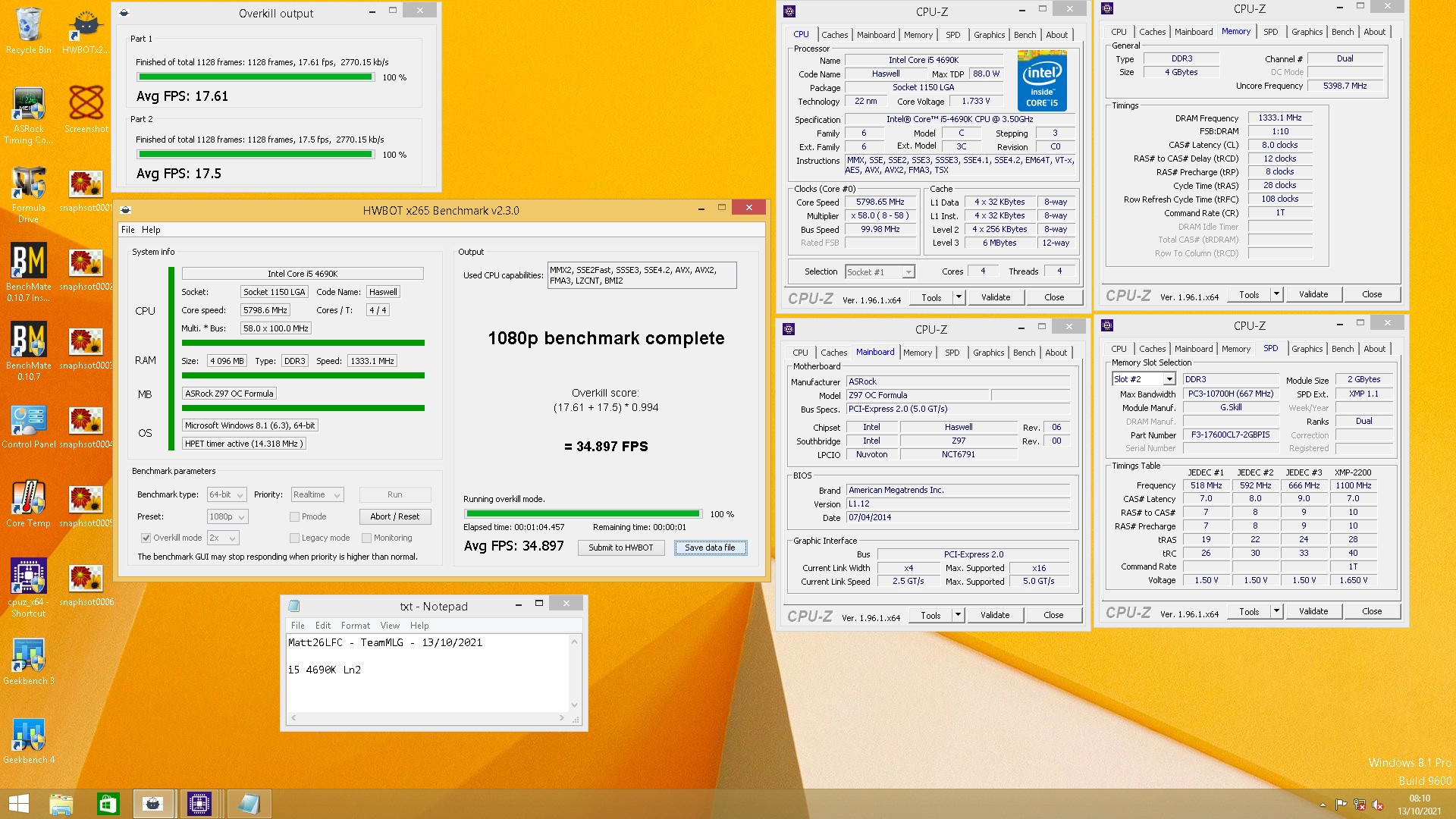The width and height of the screenshot is (1456, 819).
Task: Open cpuz_x64 Shortcut icon
Action: coord(28,588)
